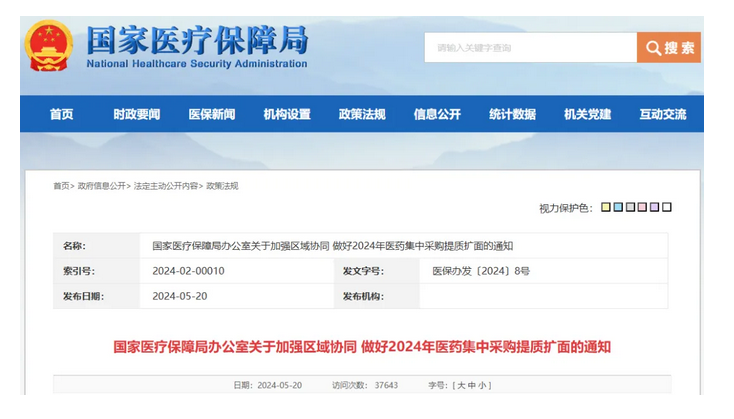Click the 国家医疗保障局 site title text
This screenshot has width=734, height=419.
tap(197, 41)
